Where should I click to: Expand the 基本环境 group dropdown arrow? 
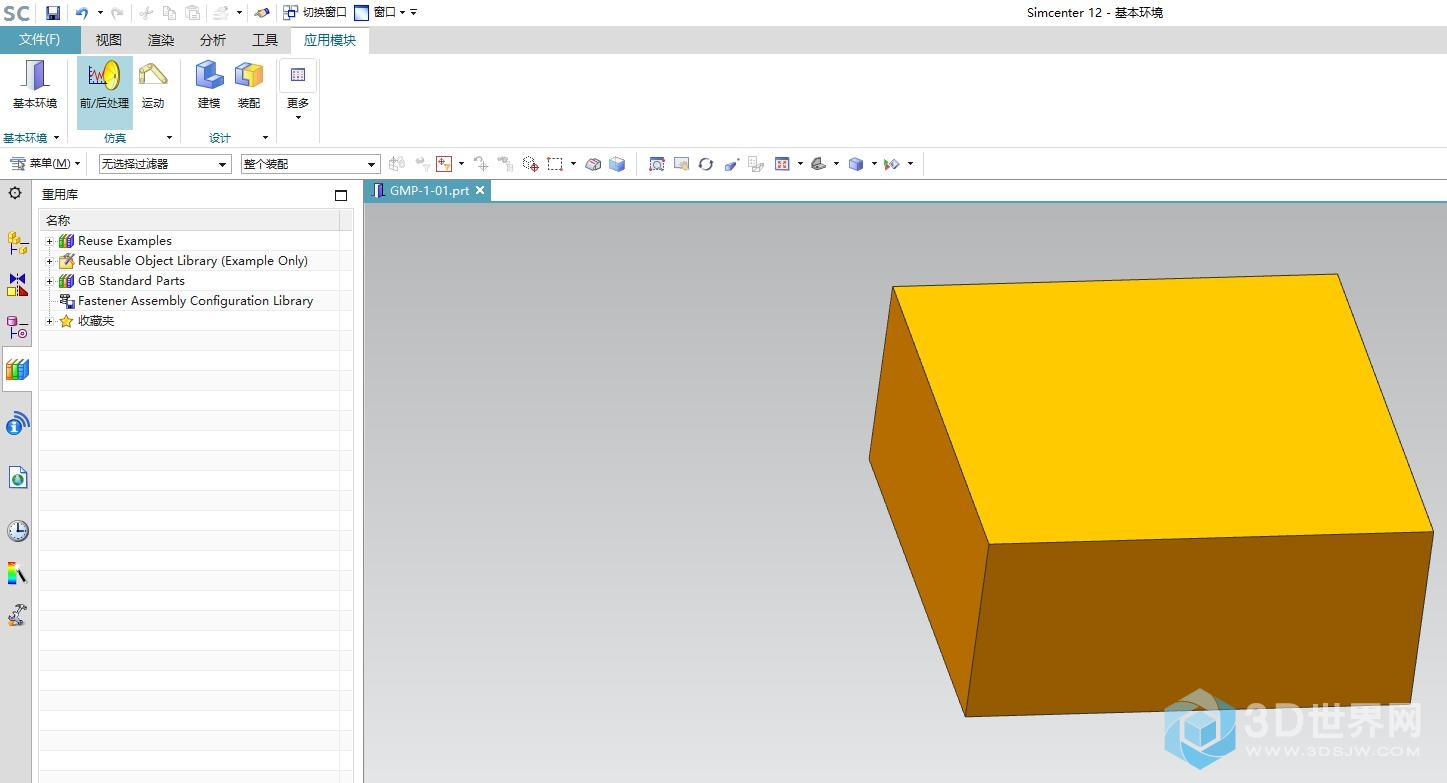pos(56,138)
